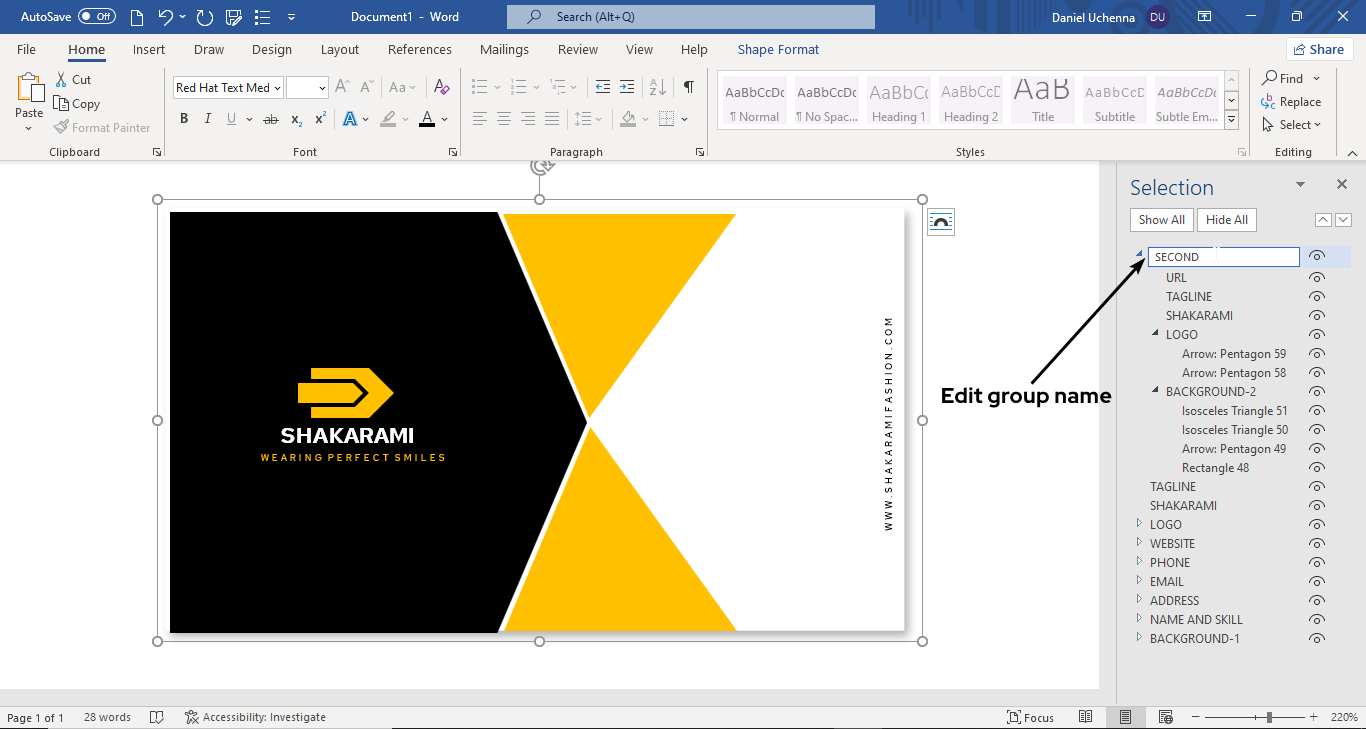Click the Format Painter icon
Viewport: 1366px width, 729px height.
62,128
